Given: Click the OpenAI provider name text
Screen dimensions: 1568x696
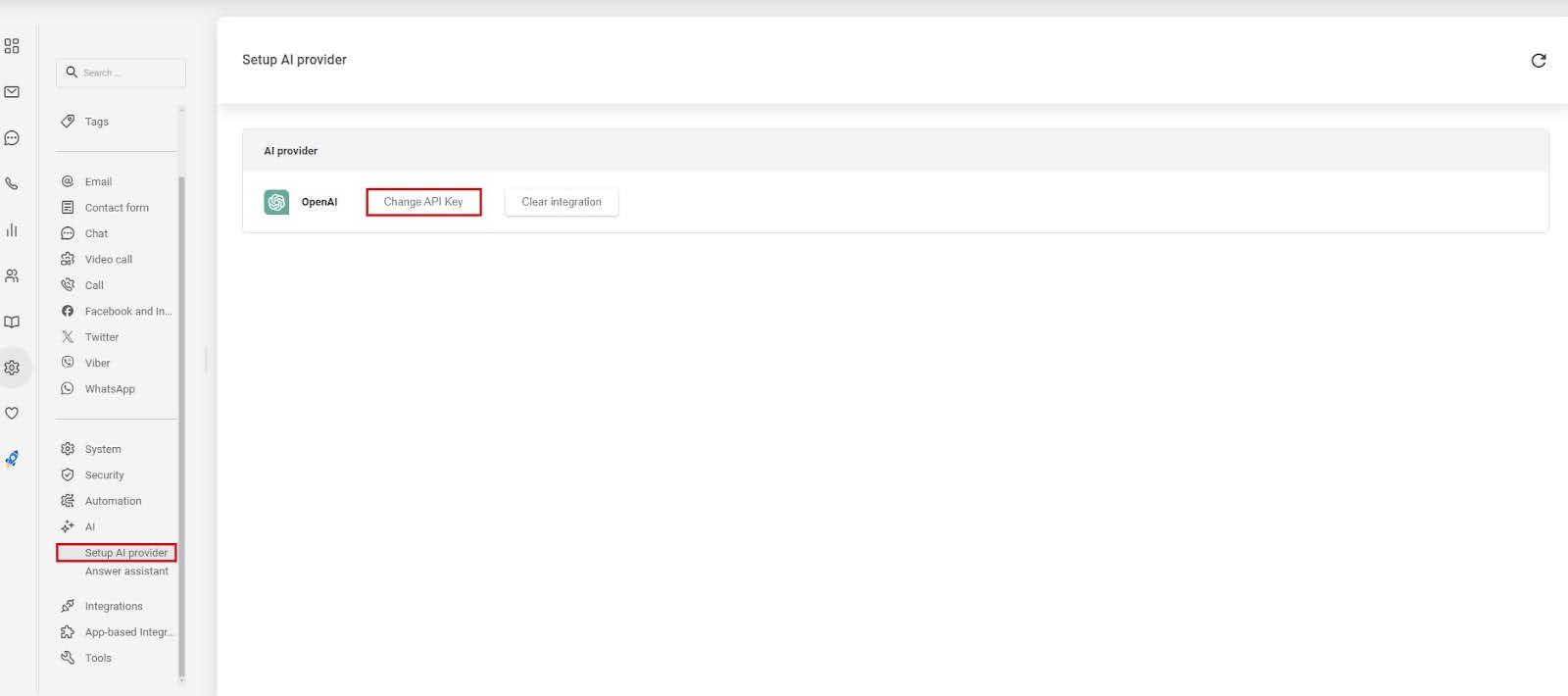Looking at the screenshot, I should tap(319, 202).
